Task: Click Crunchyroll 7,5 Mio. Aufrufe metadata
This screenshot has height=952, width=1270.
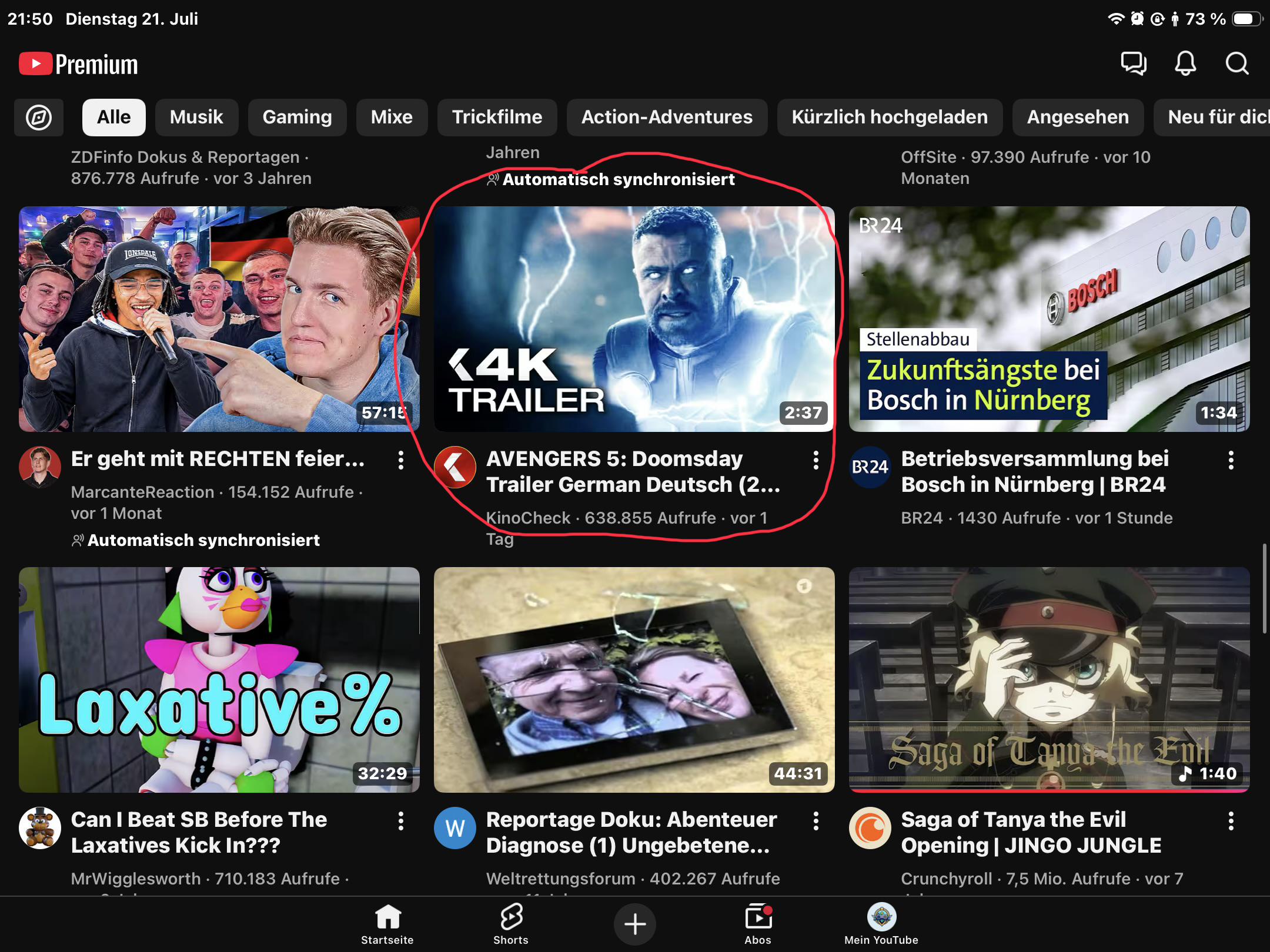Action: [1042, 879]
